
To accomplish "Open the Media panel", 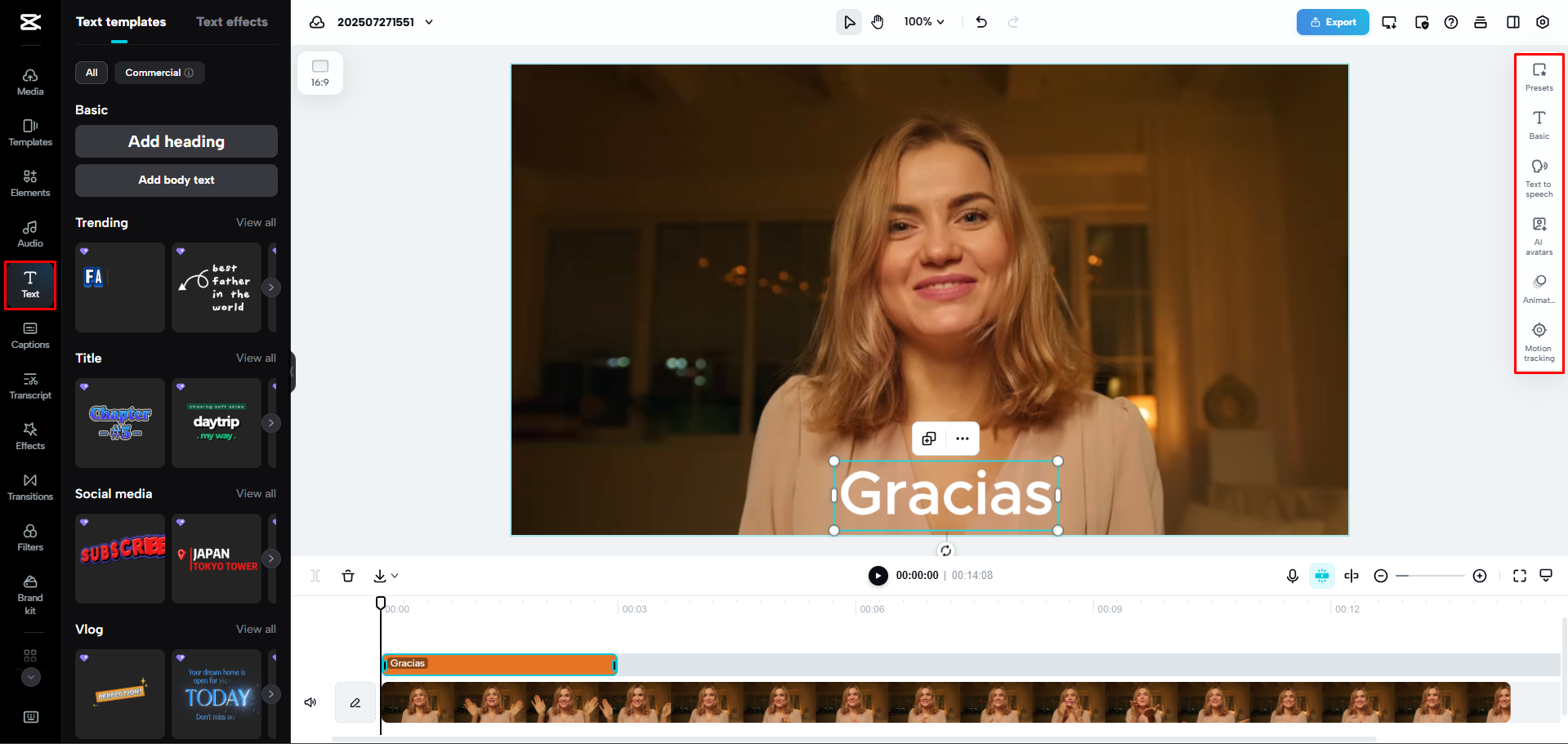I will click(30, 78).
